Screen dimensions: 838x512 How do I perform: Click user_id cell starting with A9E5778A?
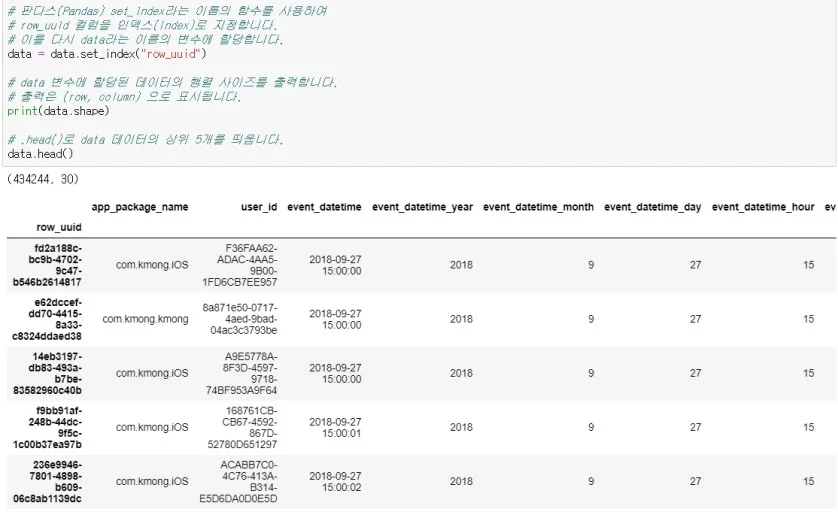pos(241,373)
